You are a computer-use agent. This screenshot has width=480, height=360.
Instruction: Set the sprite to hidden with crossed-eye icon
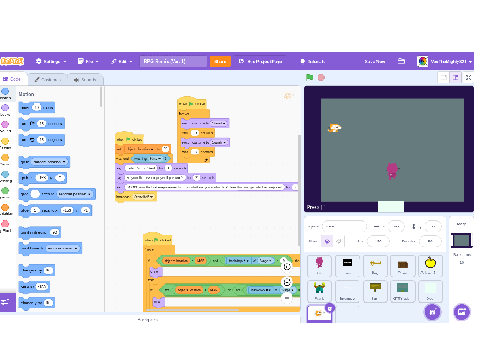(338, 241)
